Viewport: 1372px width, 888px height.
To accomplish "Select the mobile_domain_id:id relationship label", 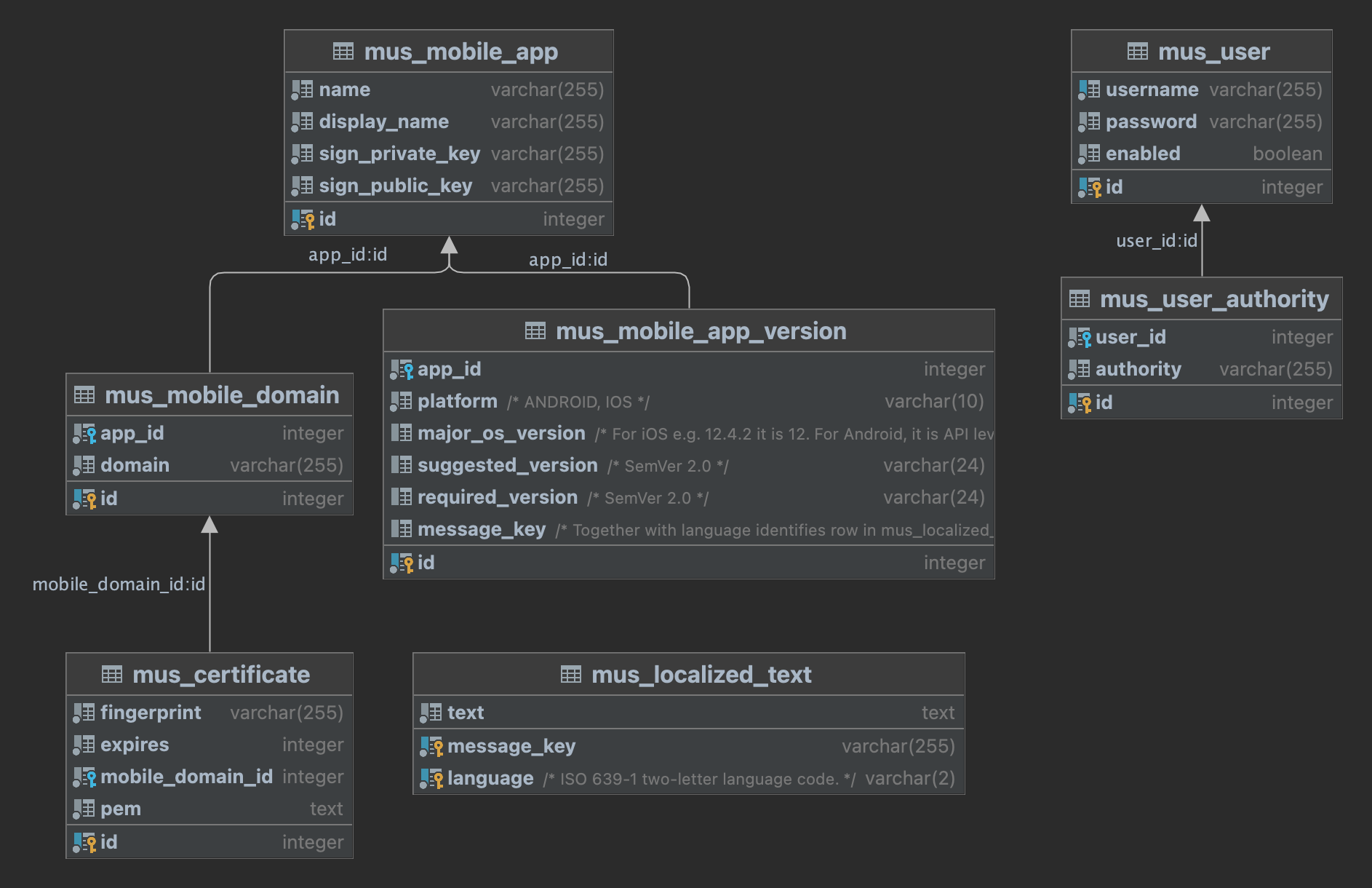I will point(119,583).
